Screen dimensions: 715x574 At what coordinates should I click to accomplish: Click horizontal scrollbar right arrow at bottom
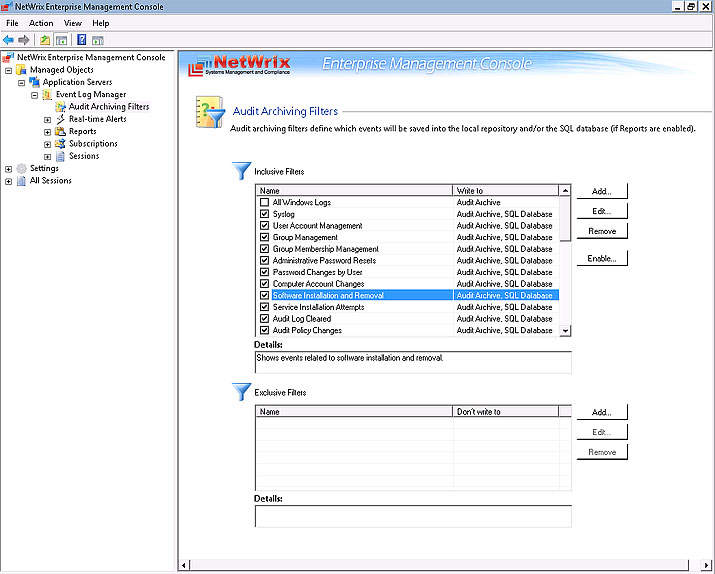[x=706, y=565]
